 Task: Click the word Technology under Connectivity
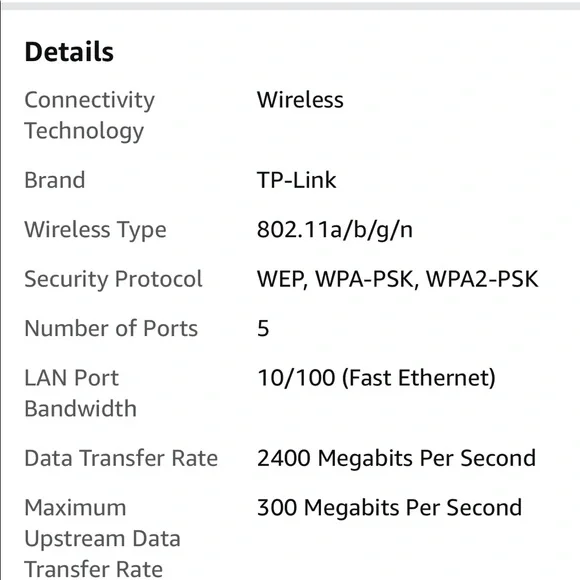coord(84,131)
